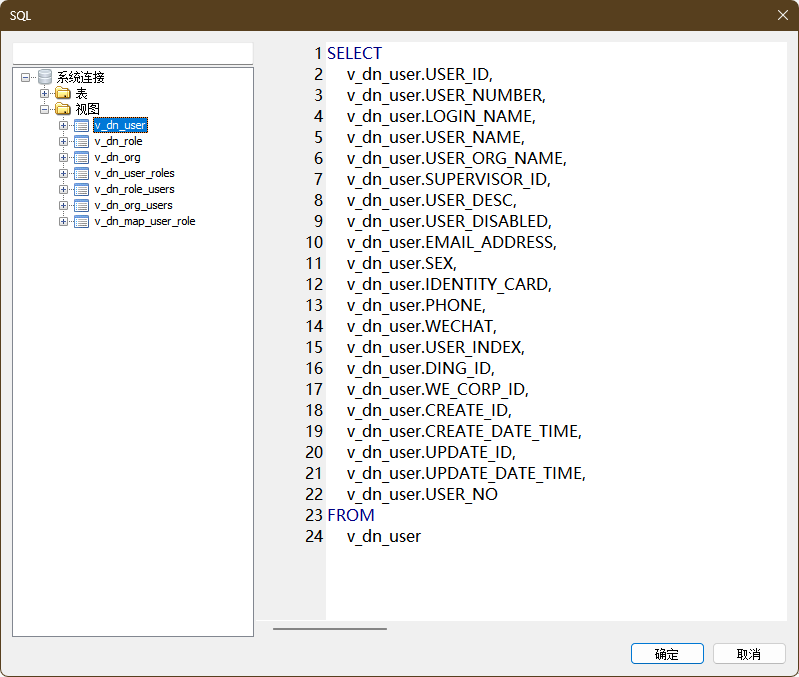Select the v_dn_role_users tree item
The width and height of the screenshot is (799, 677).
point(134,189)
